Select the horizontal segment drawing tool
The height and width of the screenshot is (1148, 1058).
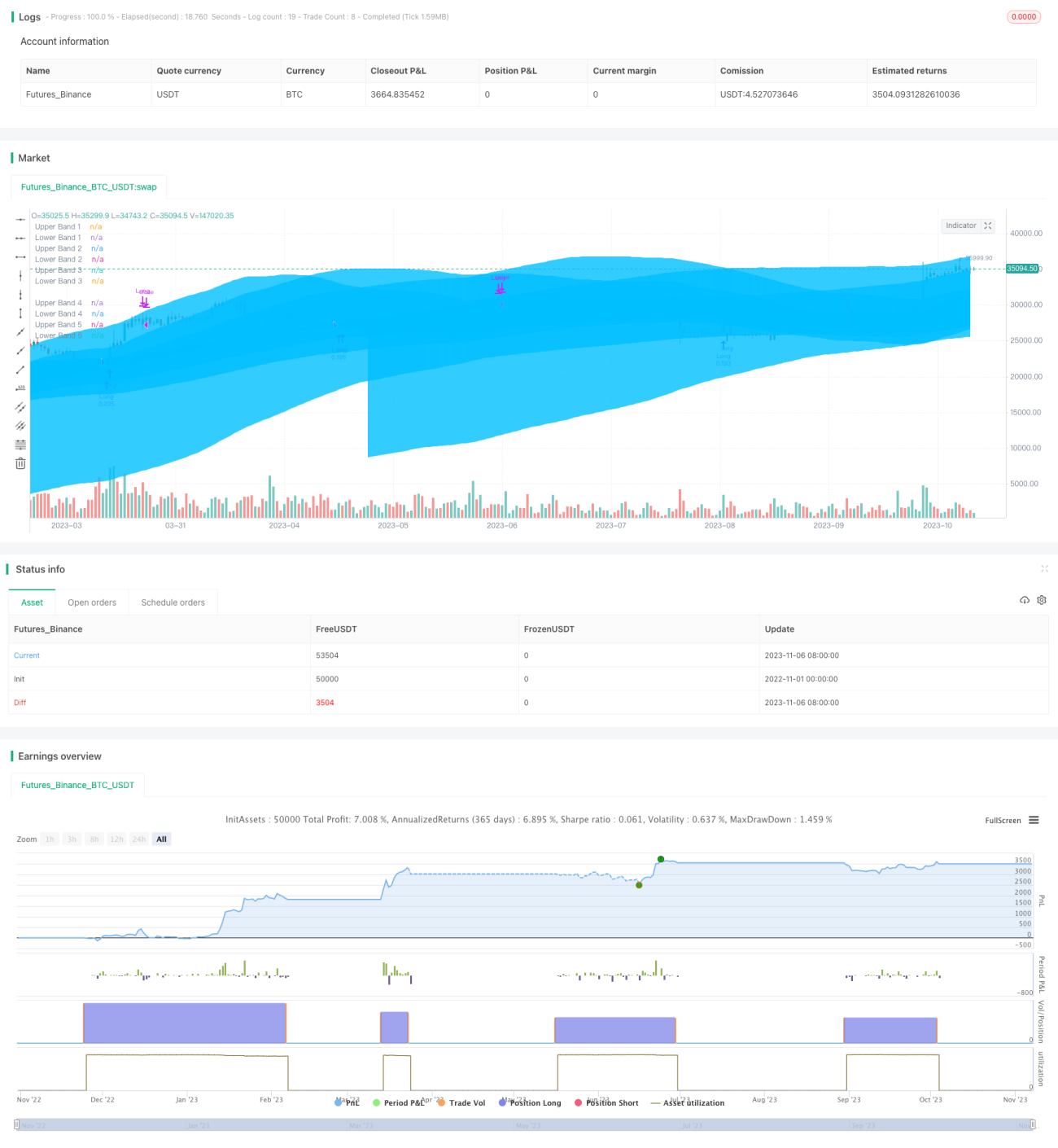coord(20,256)
